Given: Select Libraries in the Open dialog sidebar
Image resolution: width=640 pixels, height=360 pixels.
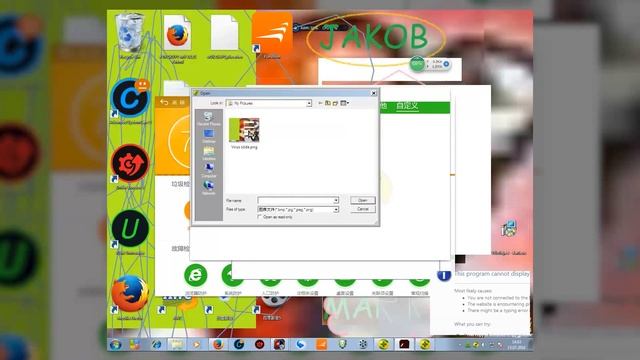Looking at the screenshot, I should 209,153.
